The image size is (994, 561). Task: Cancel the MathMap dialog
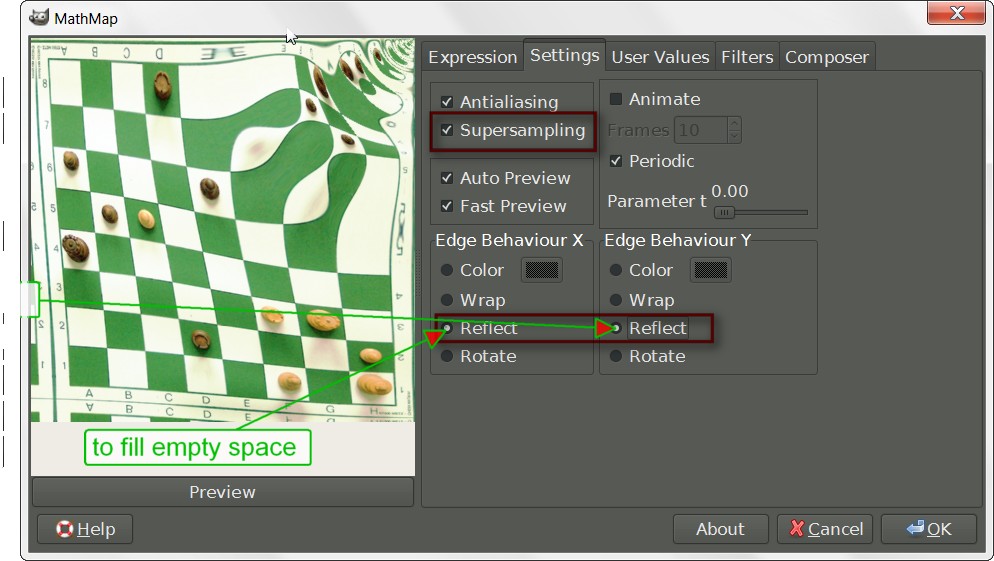(x=825, y=529)
